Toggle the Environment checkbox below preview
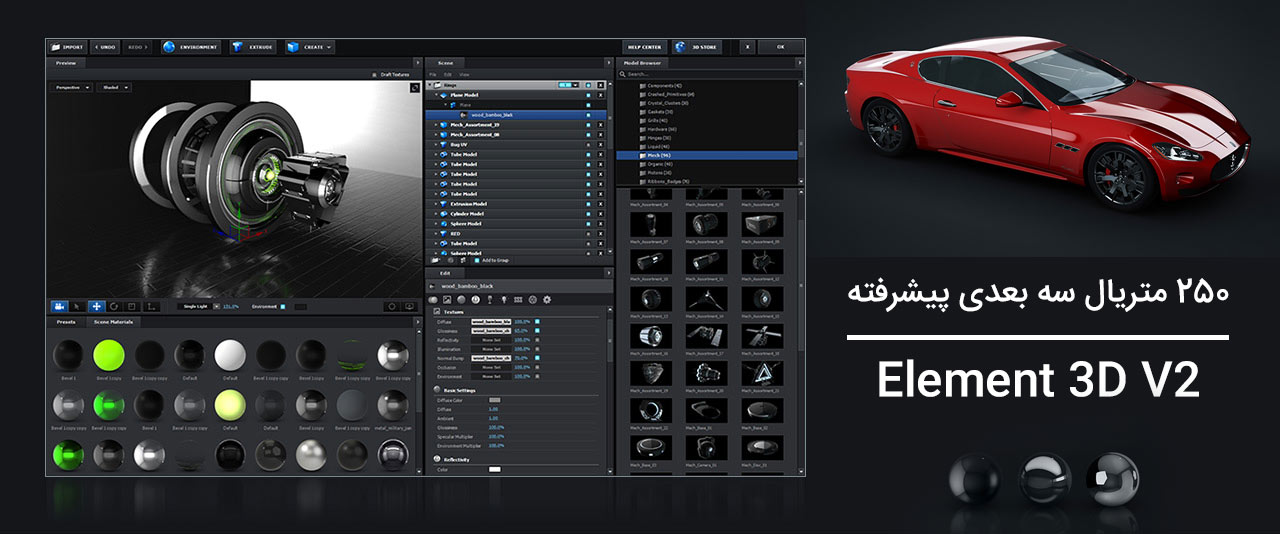Viewport: 1280px width, 534px height. [x=283, y=307]
